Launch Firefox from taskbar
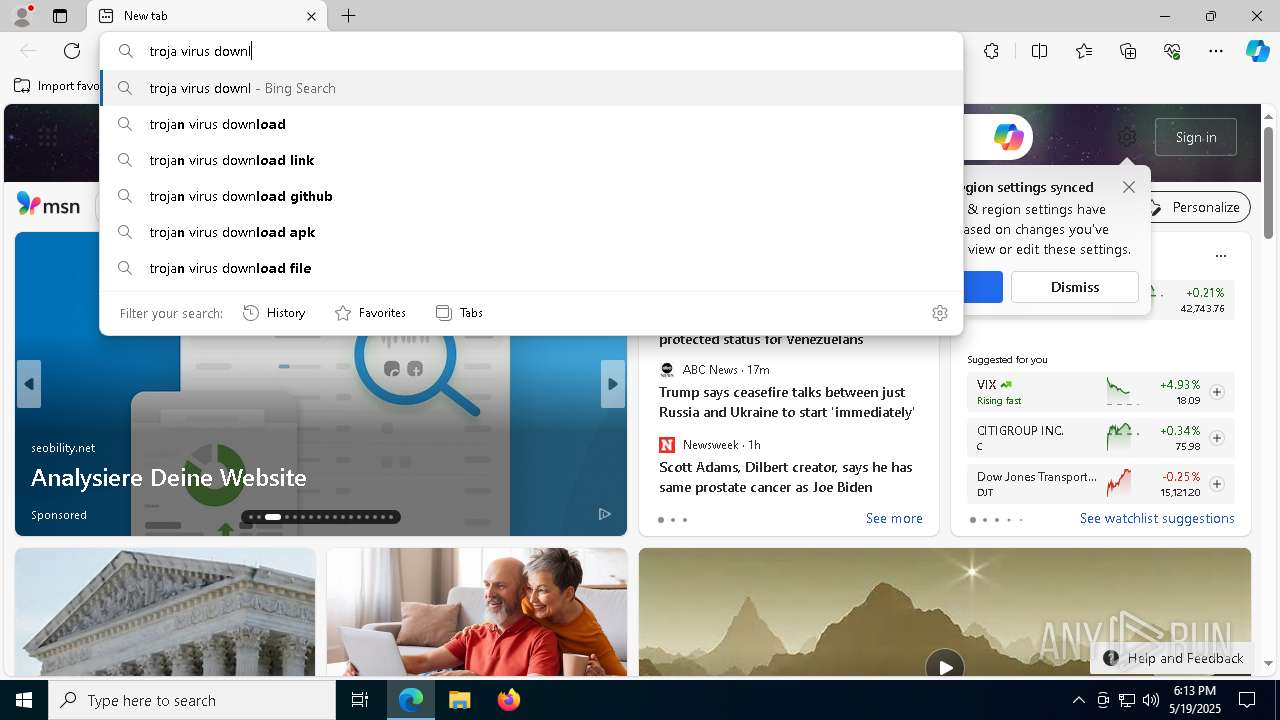 508,700
